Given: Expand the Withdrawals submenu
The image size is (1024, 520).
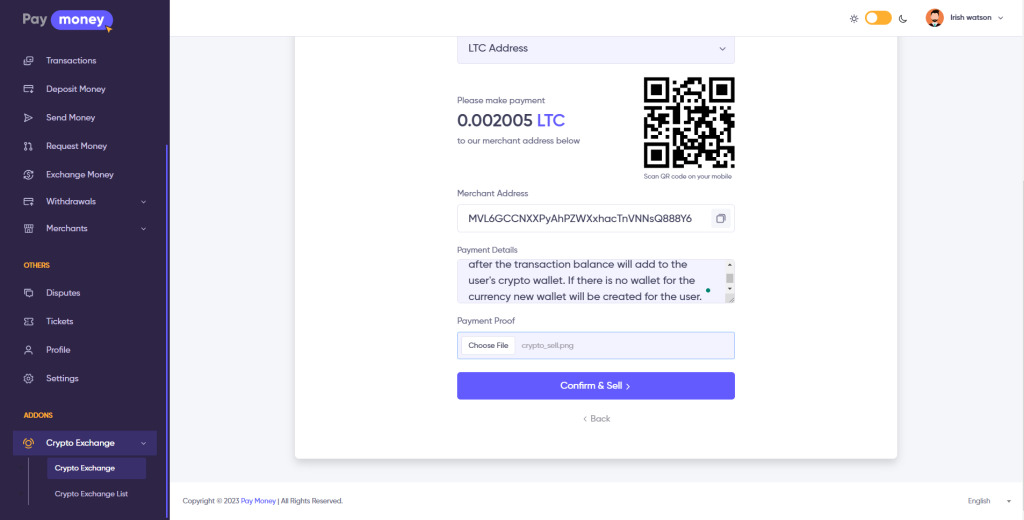Looking at the screenshot, I should pyautogui.click(x=143, y=202).
